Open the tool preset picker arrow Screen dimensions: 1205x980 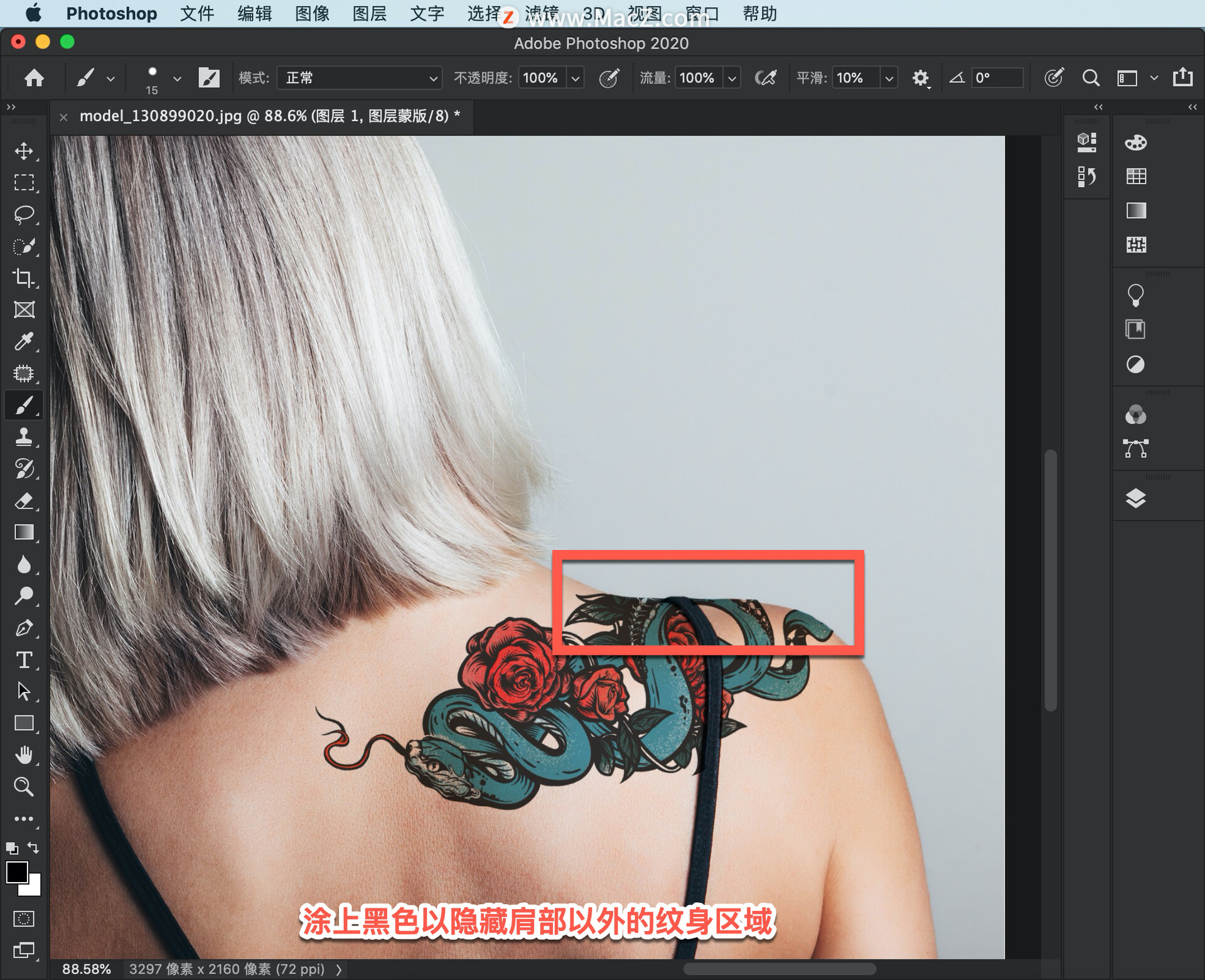[x=111, y=79]
